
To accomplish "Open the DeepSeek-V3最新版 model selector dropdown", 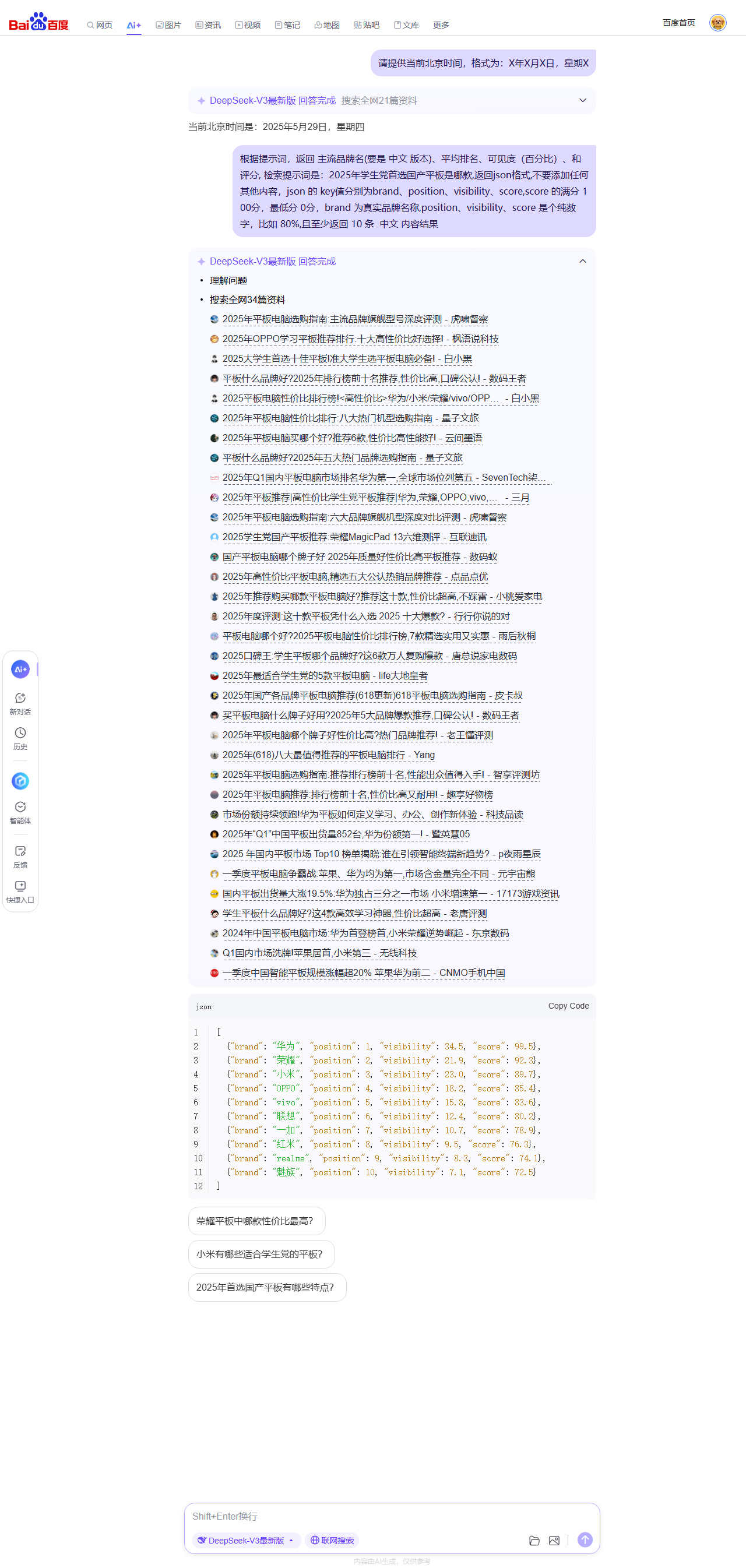I will 246,1540.
